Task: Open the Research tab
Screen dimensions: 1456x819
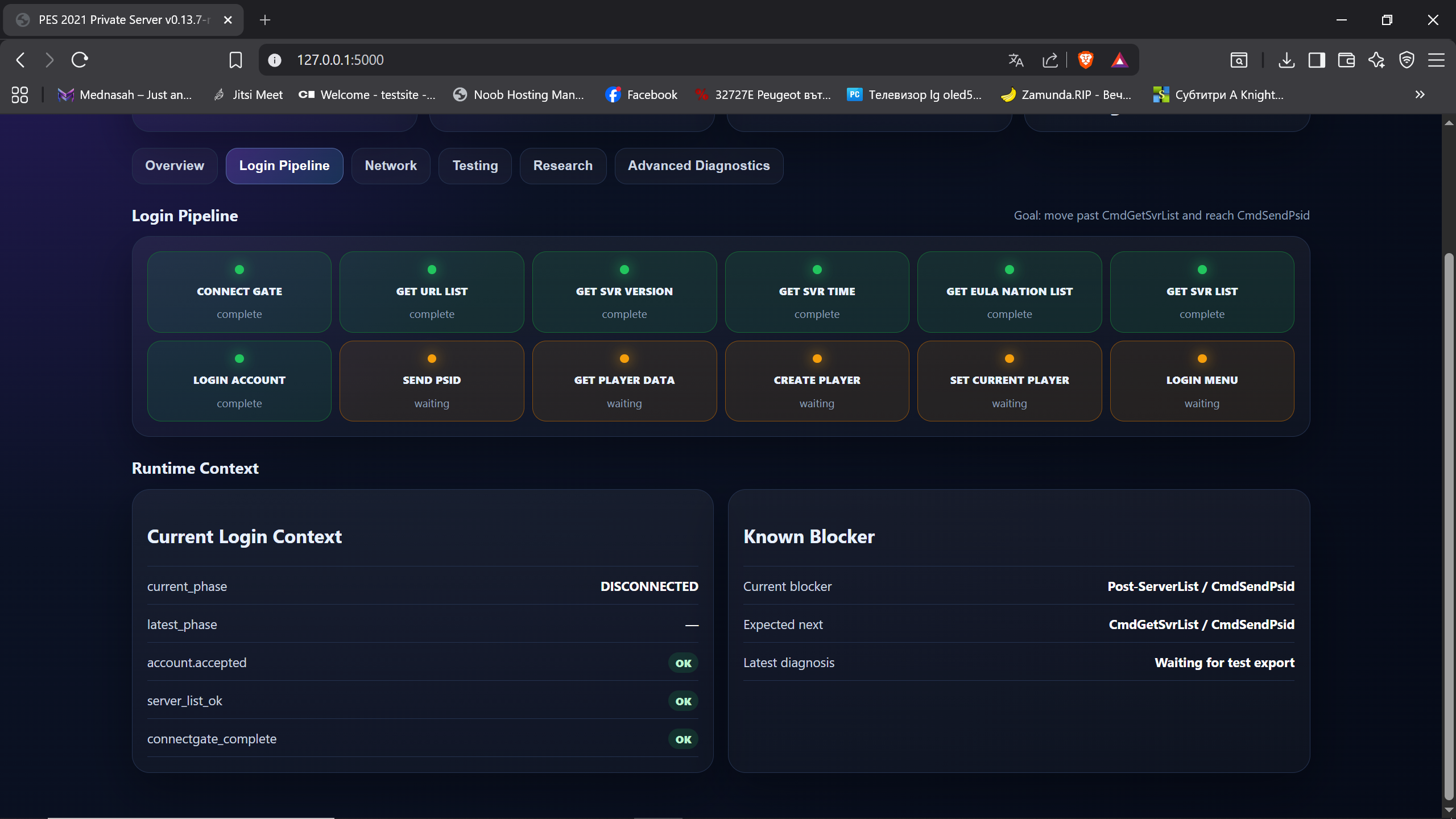Action: (x=563, y=166)
